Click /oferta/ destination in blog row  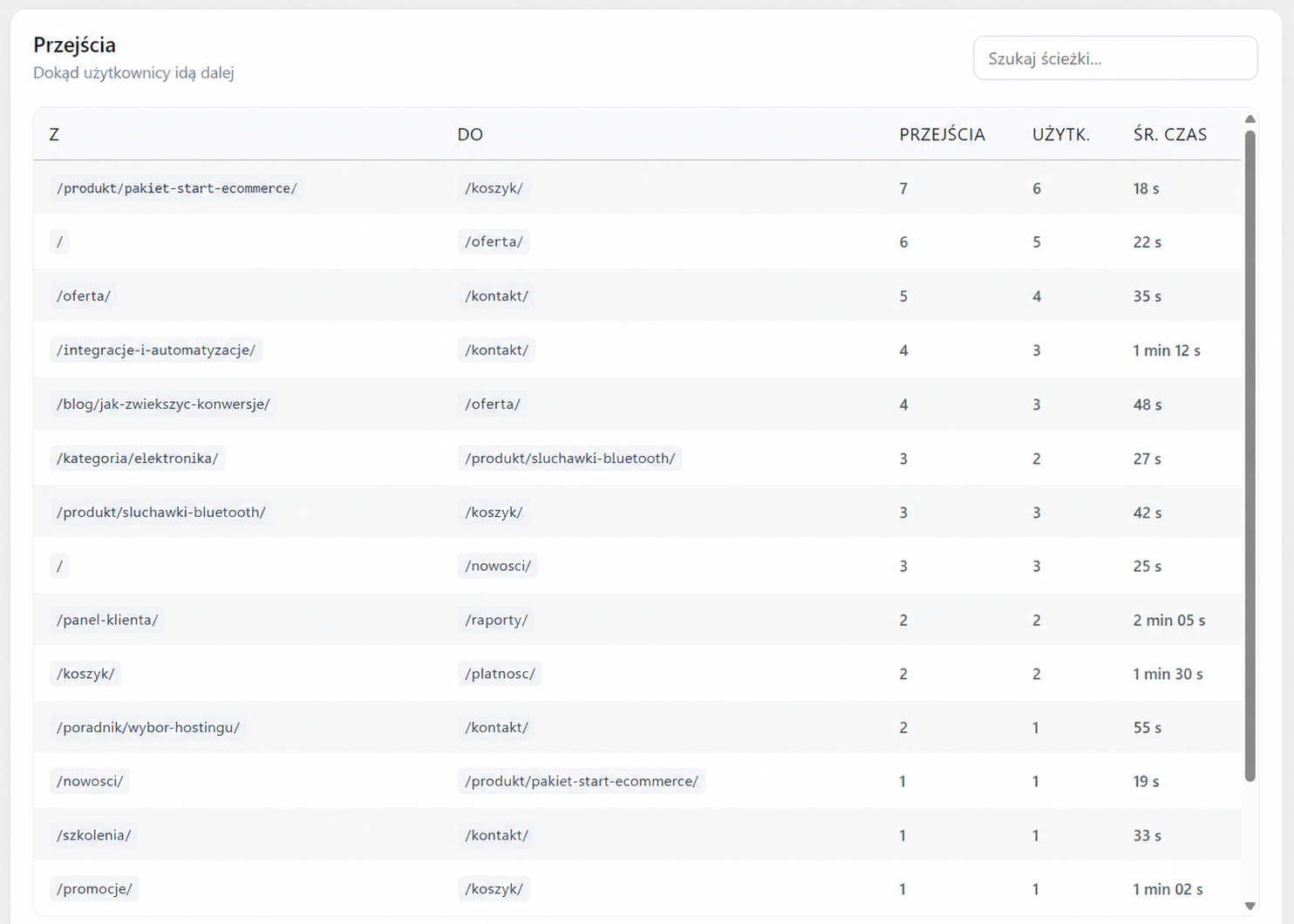pyautogui.click(x=493, y=404)
